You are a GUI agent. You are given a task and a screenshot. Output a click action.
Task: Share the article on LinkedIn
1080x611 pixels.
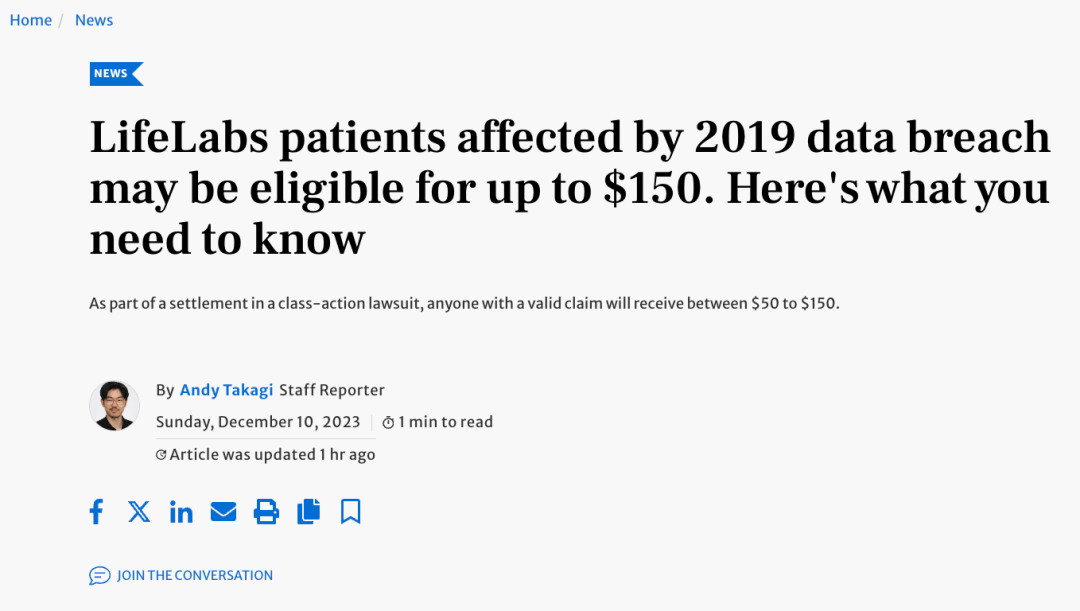tap(181, 511)
